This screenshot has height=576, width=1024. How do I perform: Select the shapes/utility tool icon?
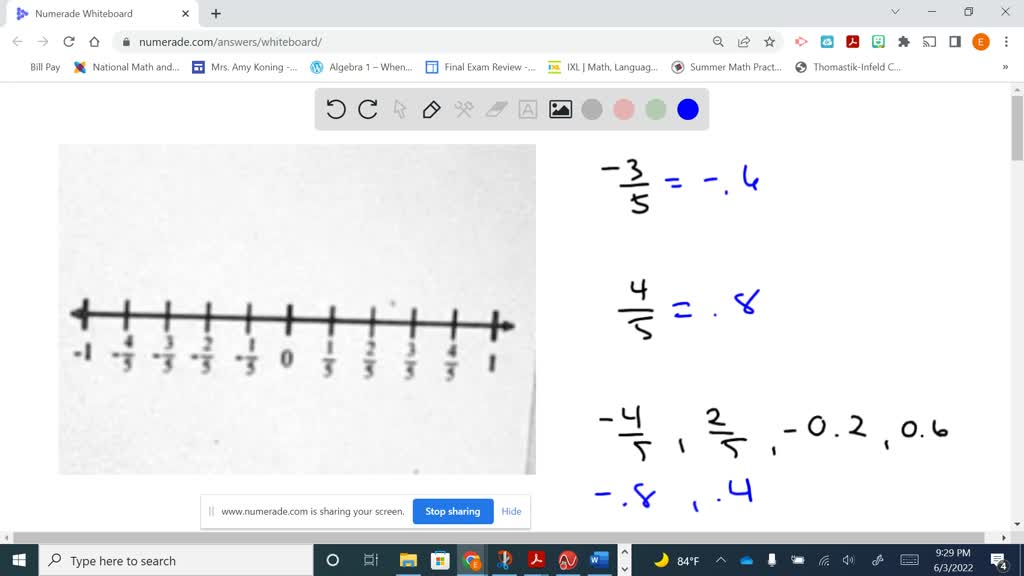click(x=463, y=110)
